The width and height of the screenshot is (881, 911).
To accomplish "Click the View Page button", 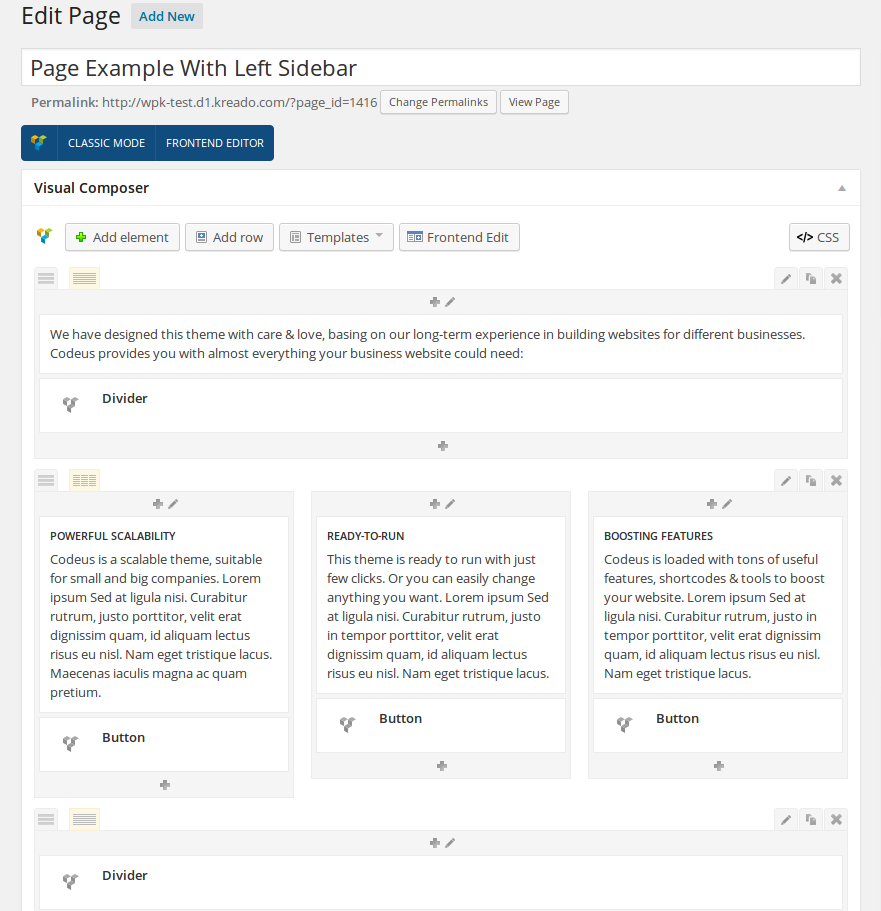I will (534, 102).
